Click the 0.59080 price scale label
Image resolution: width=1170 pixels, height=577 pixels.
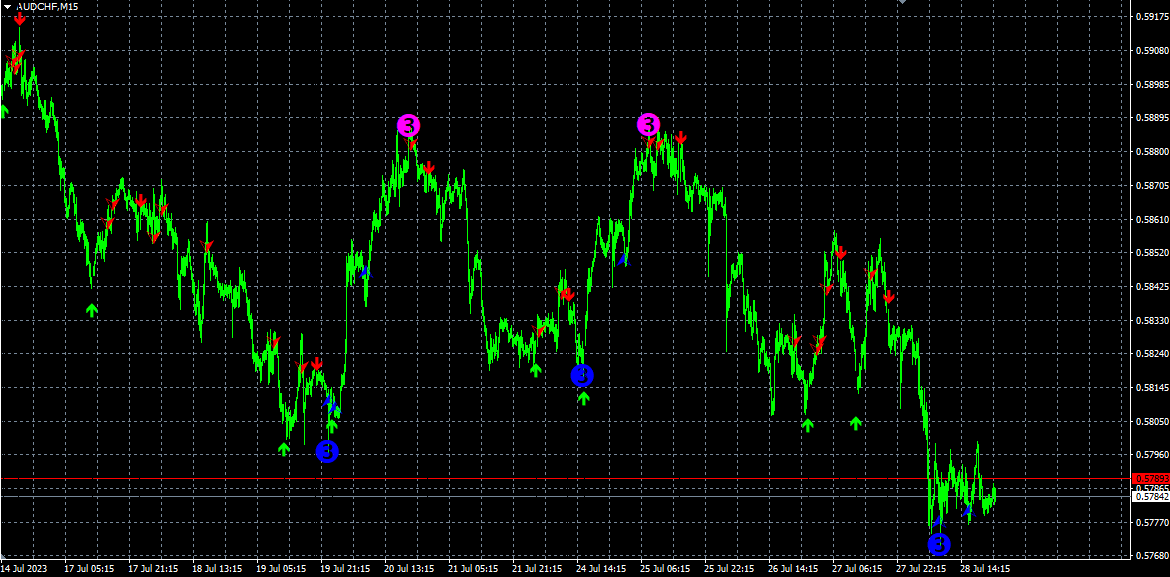(1151, 50)
